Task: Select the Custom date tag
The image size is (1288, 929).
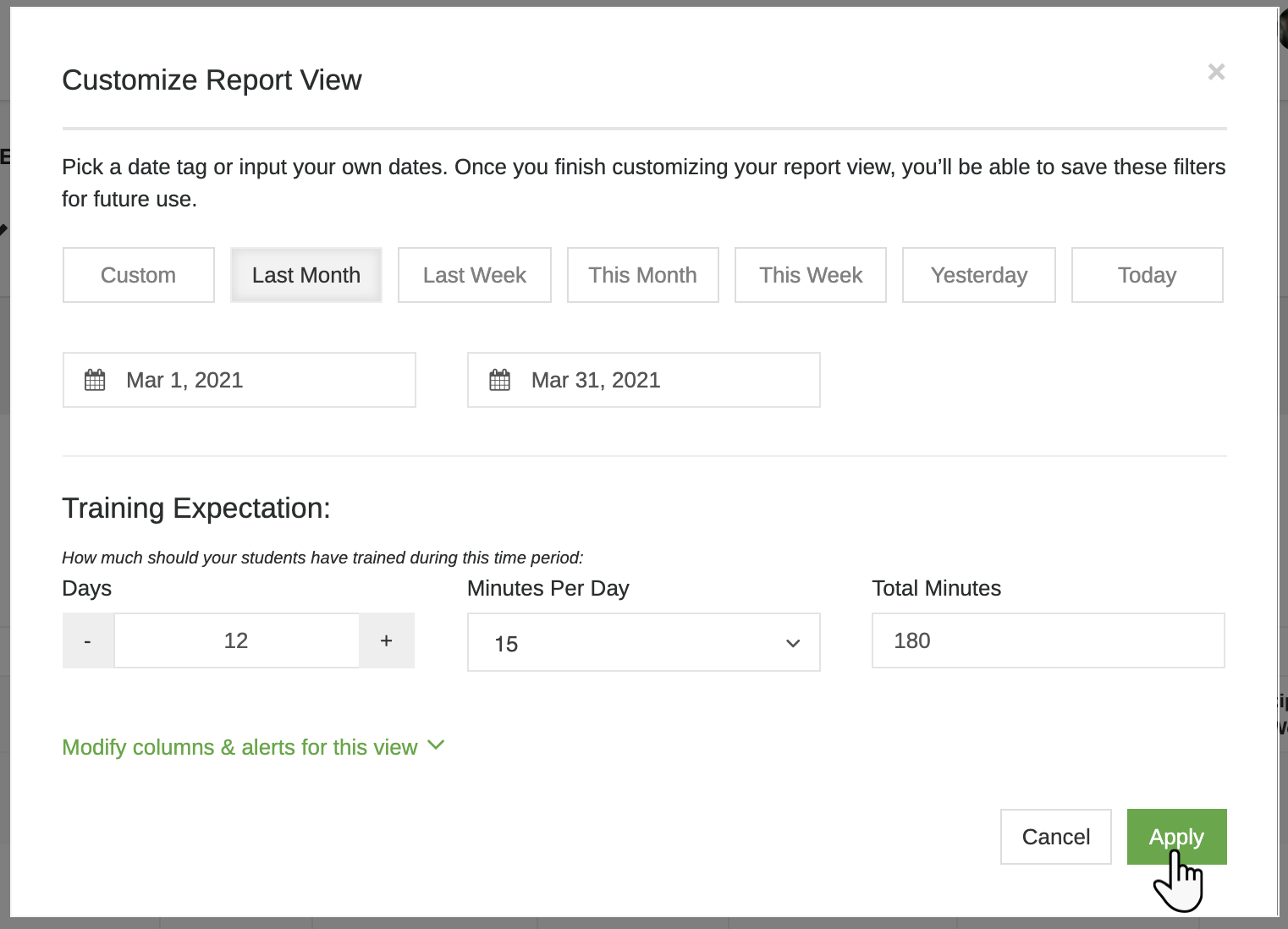Action: (138, 275)
